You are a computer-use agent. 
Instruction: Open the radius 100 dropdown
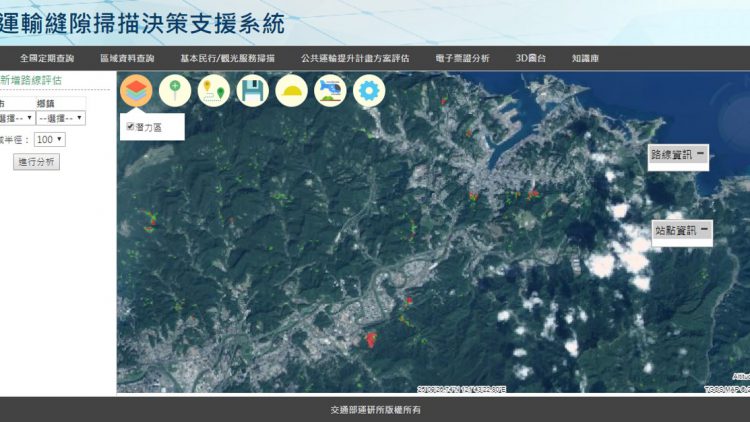tap(49, 139)
